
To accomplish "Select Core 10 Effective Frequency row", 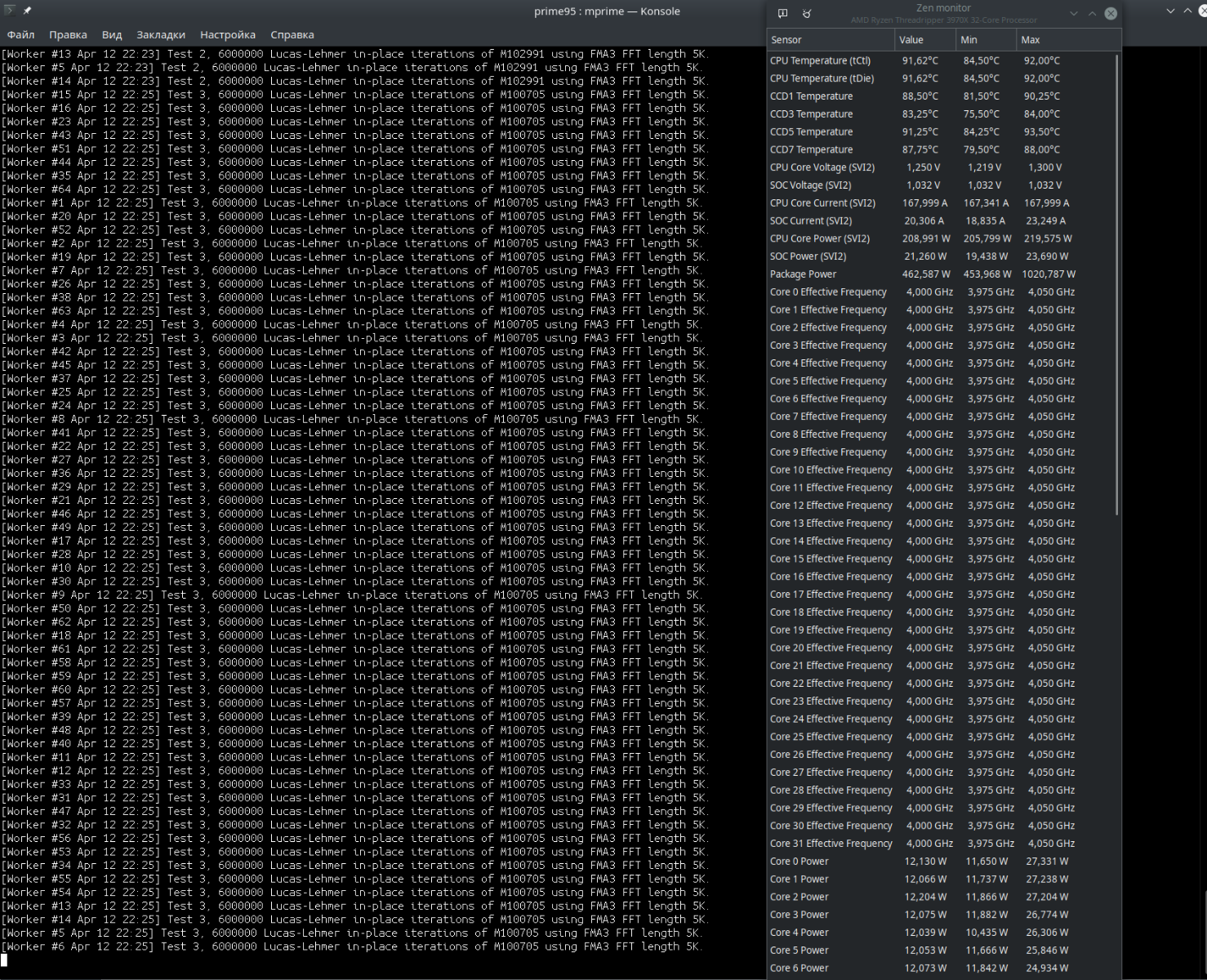I will (941, 470).
